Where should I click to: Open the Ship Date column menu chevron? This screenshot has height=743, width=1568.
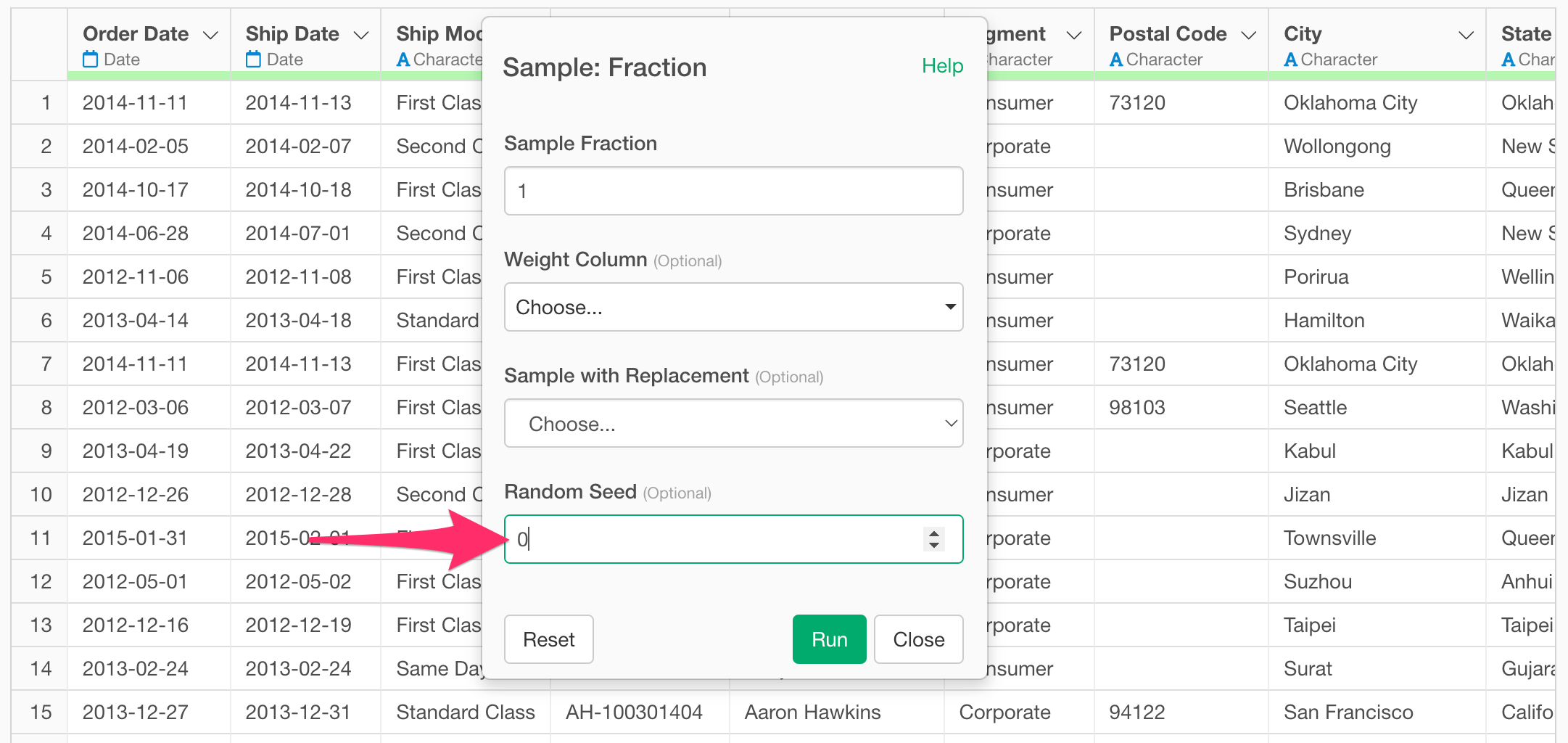(360, 35)
